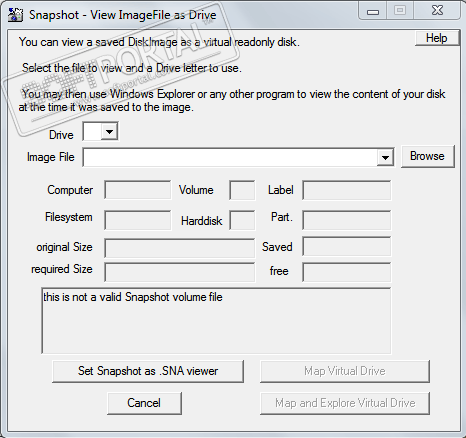The width and height of the screenshot is (466, 438).
Task: Click the 'Image File' label
Action: pyautogui.click(x=51, y=157)
